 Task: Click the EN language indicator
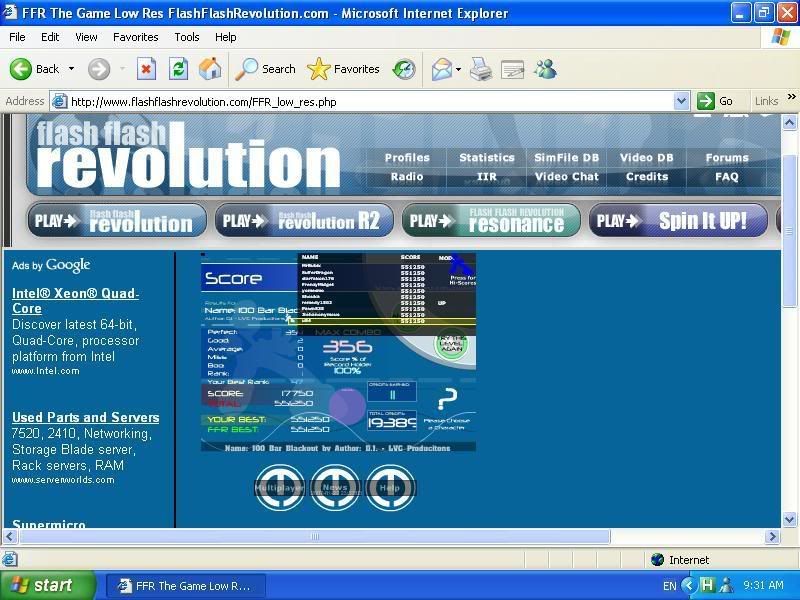point(670,586)
